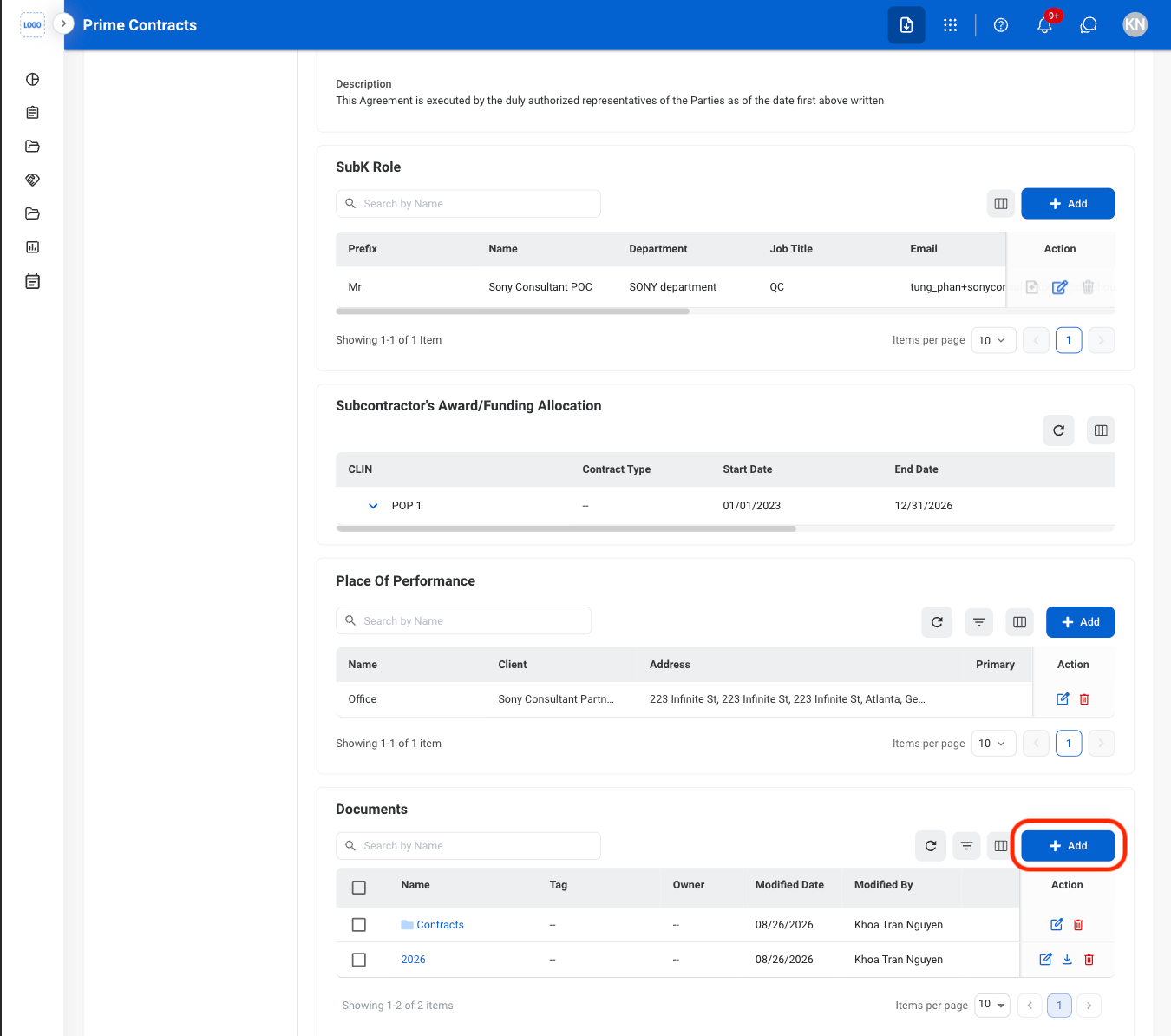Viewport: 1171px width, 1036px height.
Task: Open column settings for Award/Funding Allocation
Action: [x=1101, y=430]
